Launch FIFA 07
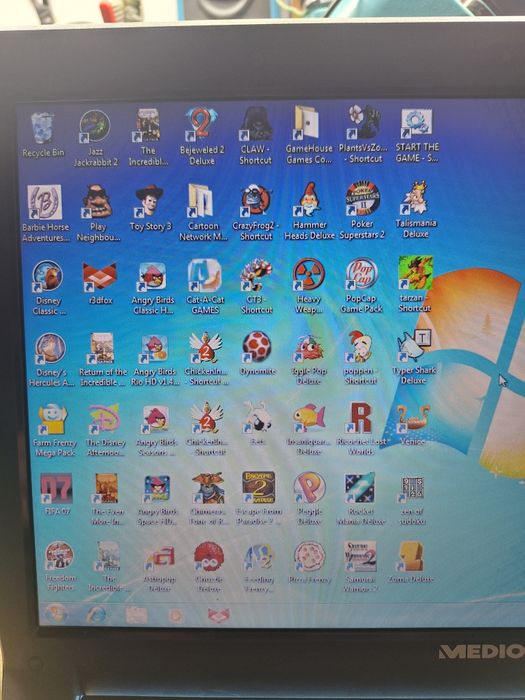The width and height of the screenshot is (525, 700). (x=56, y=488)
